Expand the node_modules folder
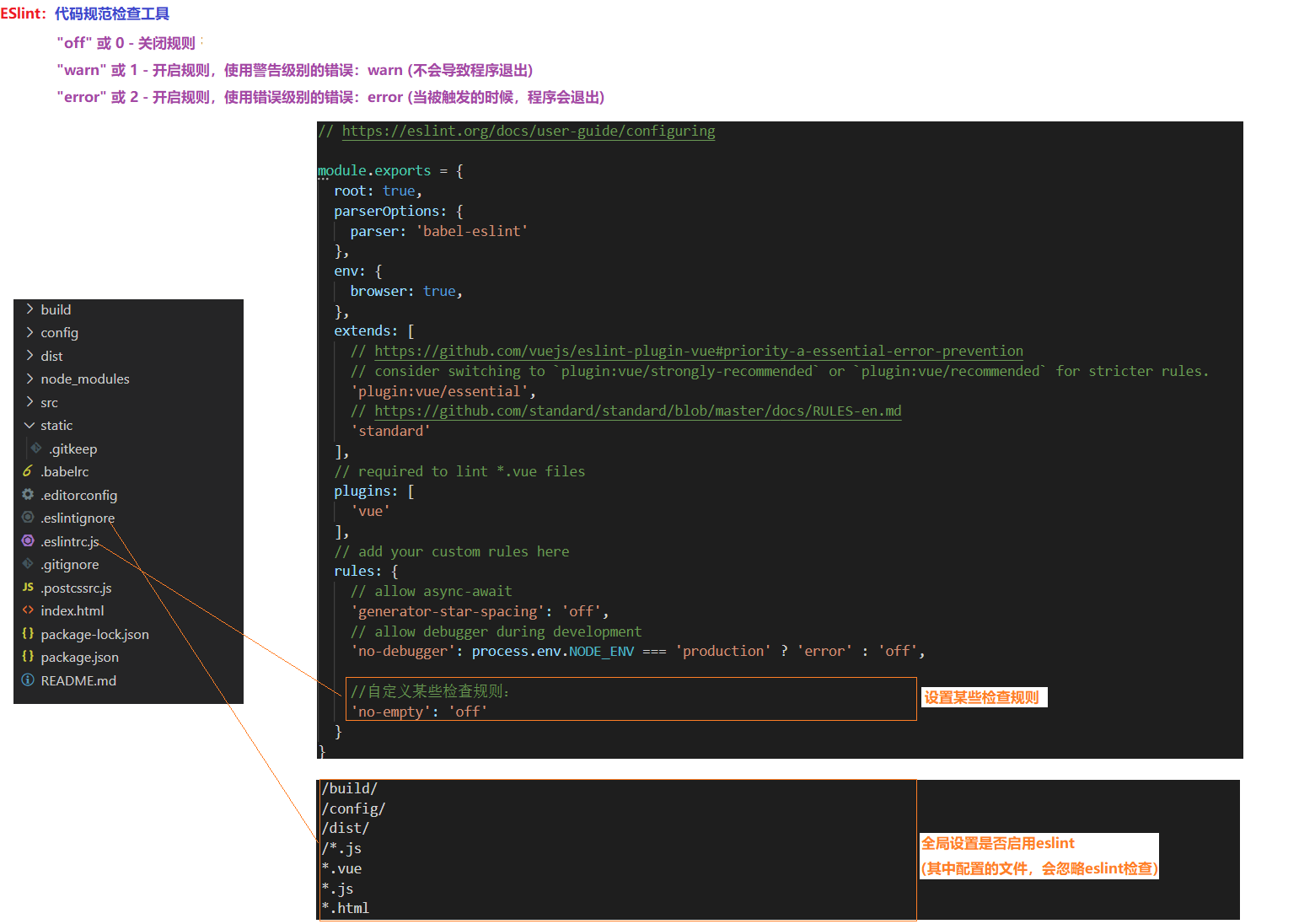1315x924 pixels. pos(84,379)
